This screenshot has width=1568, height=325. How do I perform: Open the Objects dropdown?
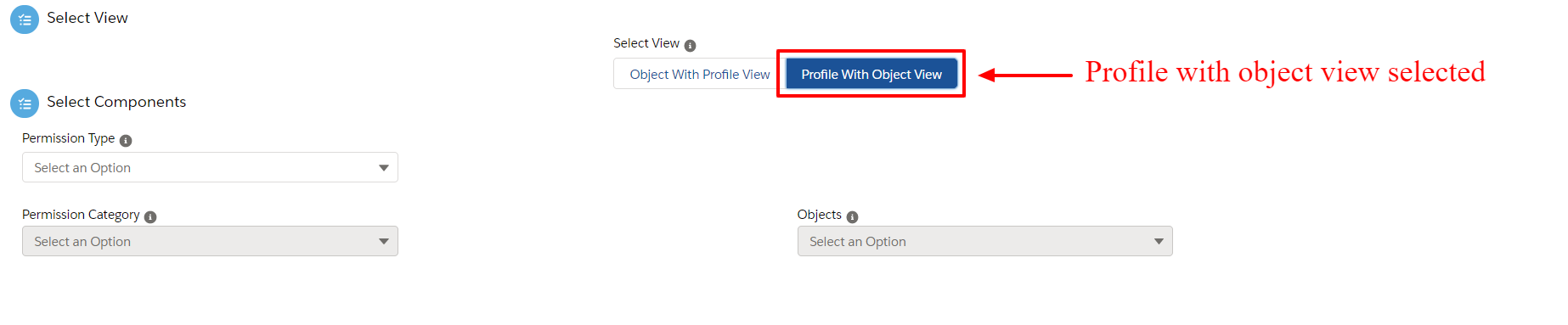point(984,241)
